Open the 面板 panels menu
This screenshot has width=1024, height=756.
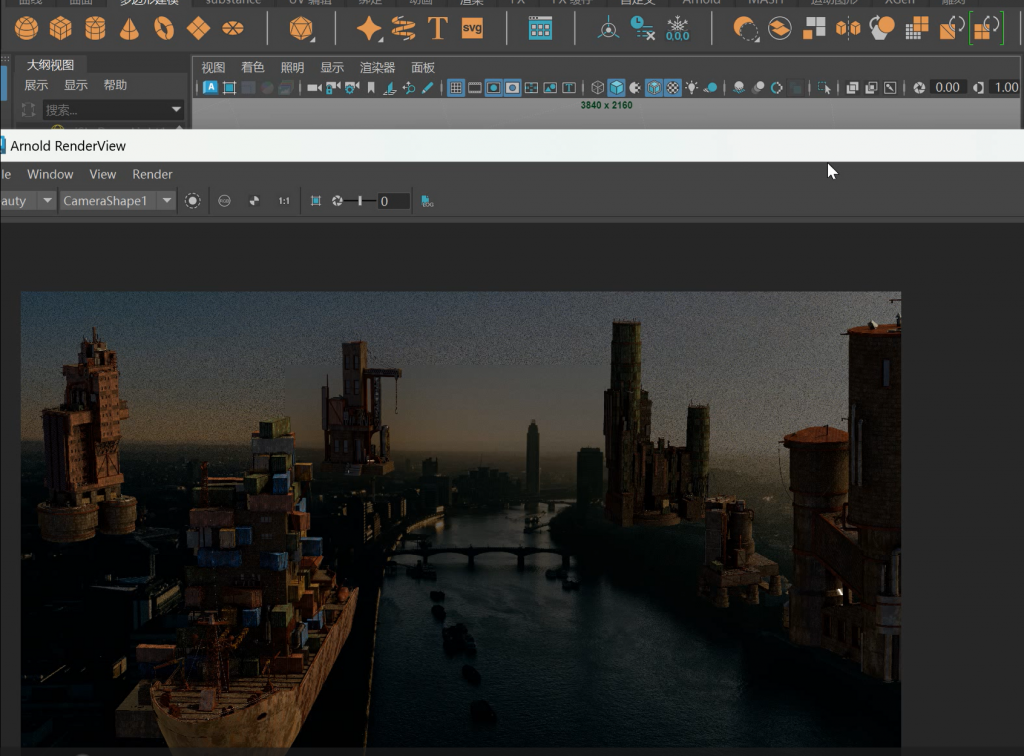click(423, 67)
